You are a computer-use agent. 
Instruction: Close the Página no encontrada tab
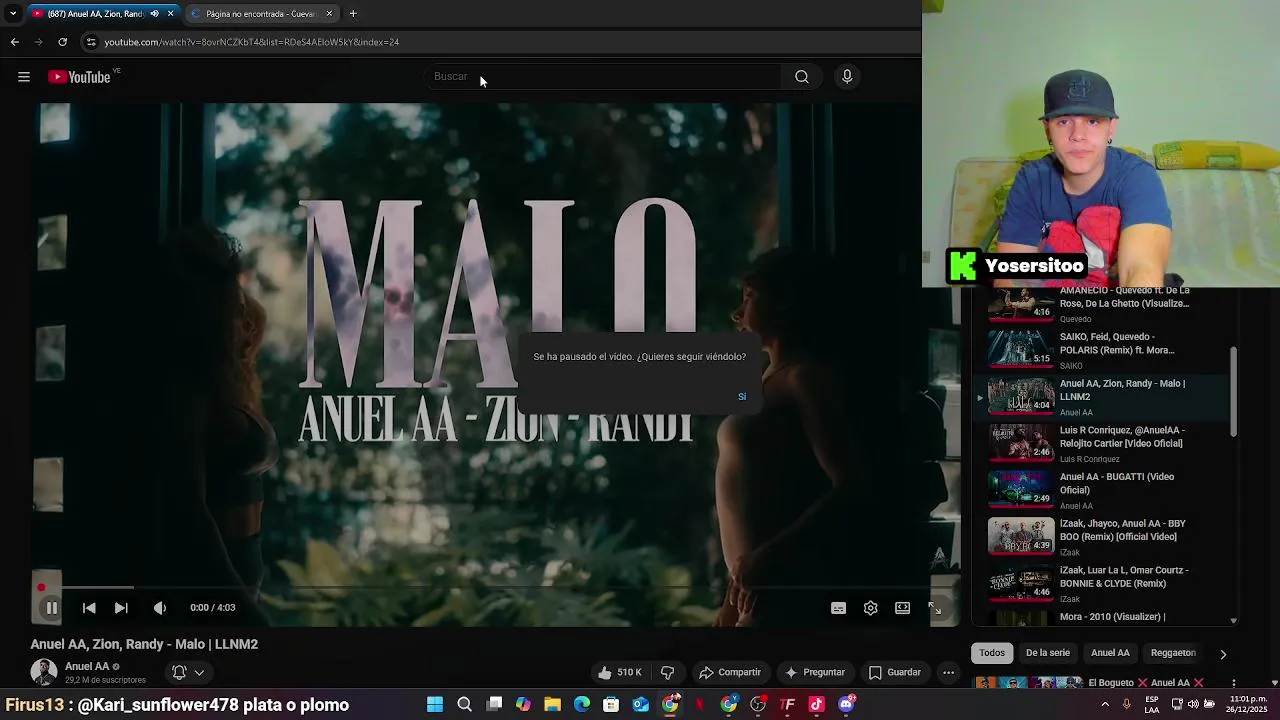(x=328, y=14)
